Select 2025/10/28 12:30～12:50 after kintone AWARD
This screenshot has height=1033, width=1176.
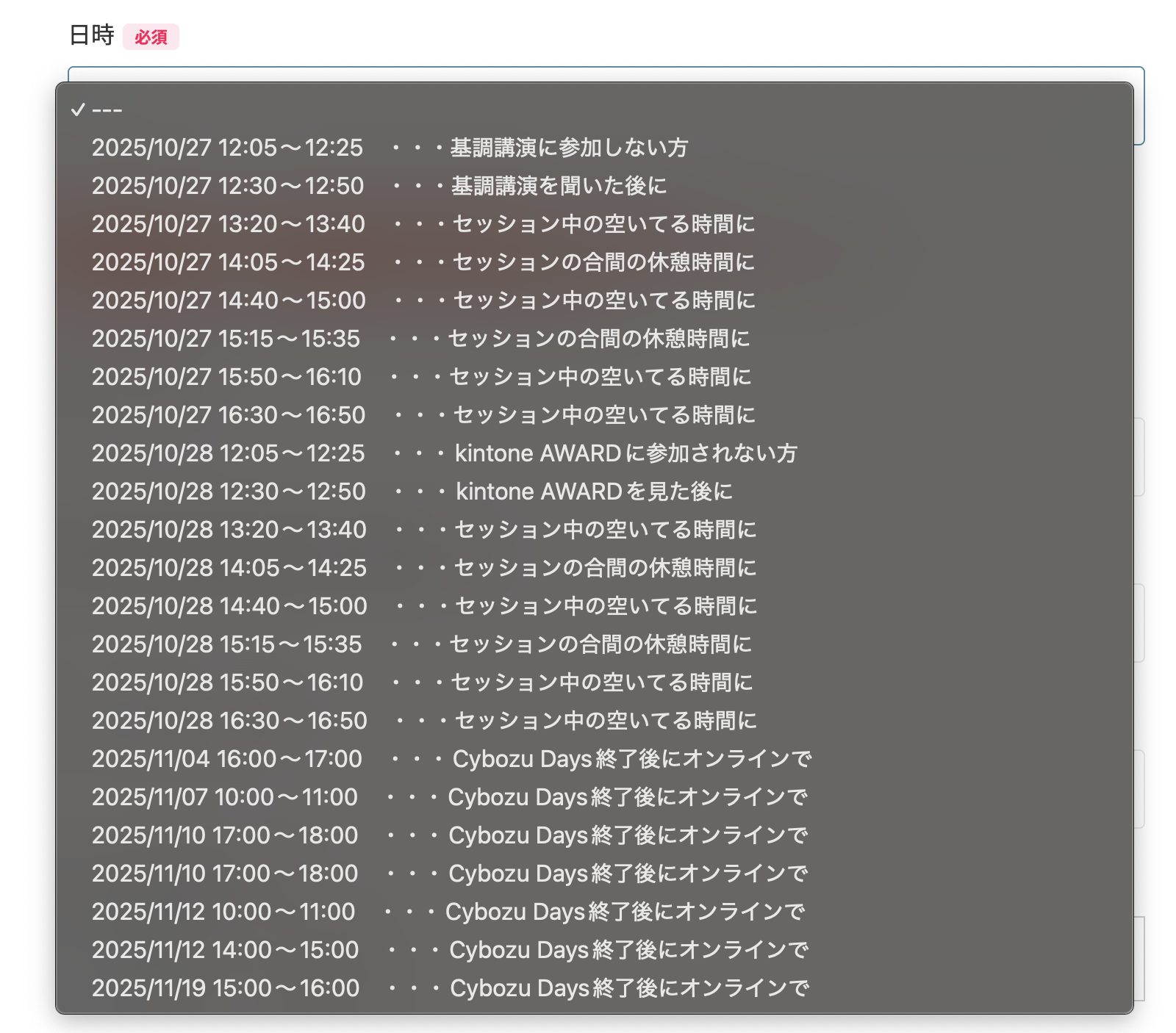412,492
